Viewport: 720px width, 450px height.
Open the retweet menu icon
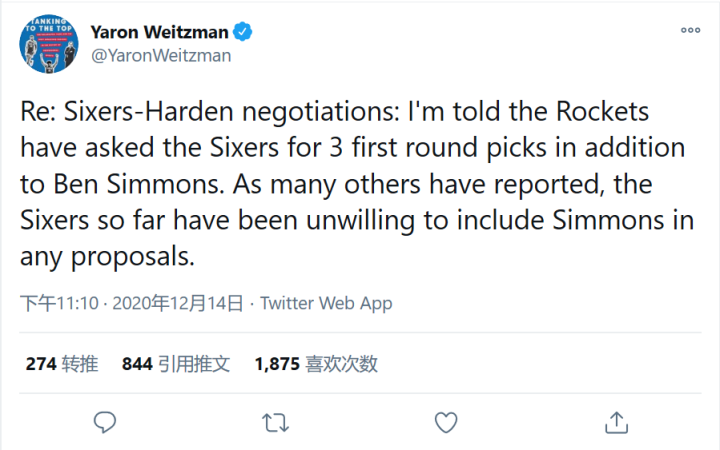coord(275,422)
